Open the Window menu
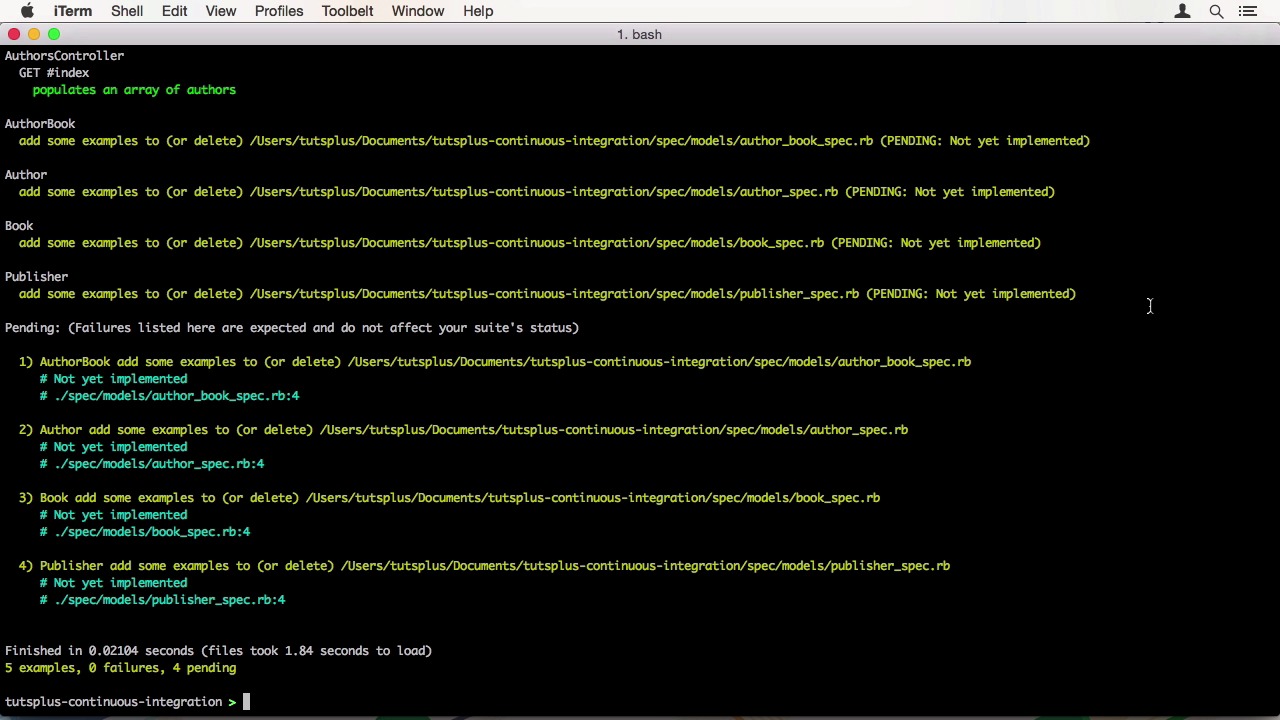Image resolution: width=1280 pixels, height=720 pixels. pos(418,11)
